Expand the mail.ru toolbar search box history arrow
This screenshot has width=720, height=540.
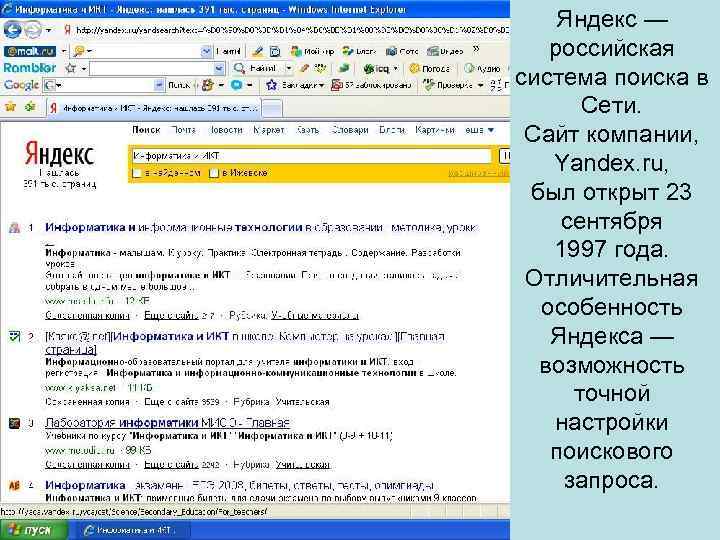(206, 51)
